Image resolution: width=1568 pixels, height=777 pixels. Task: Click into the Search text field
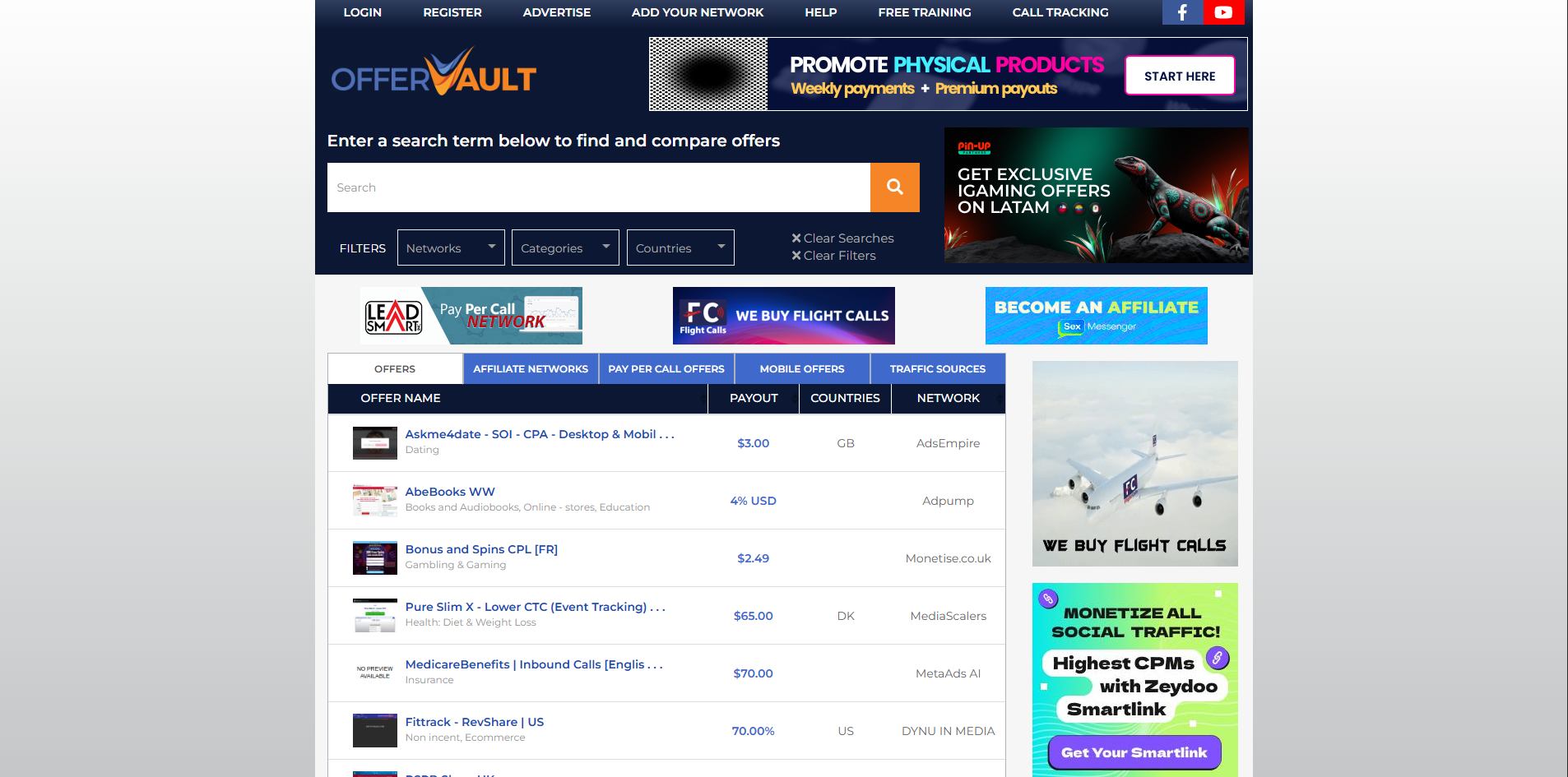598,187
